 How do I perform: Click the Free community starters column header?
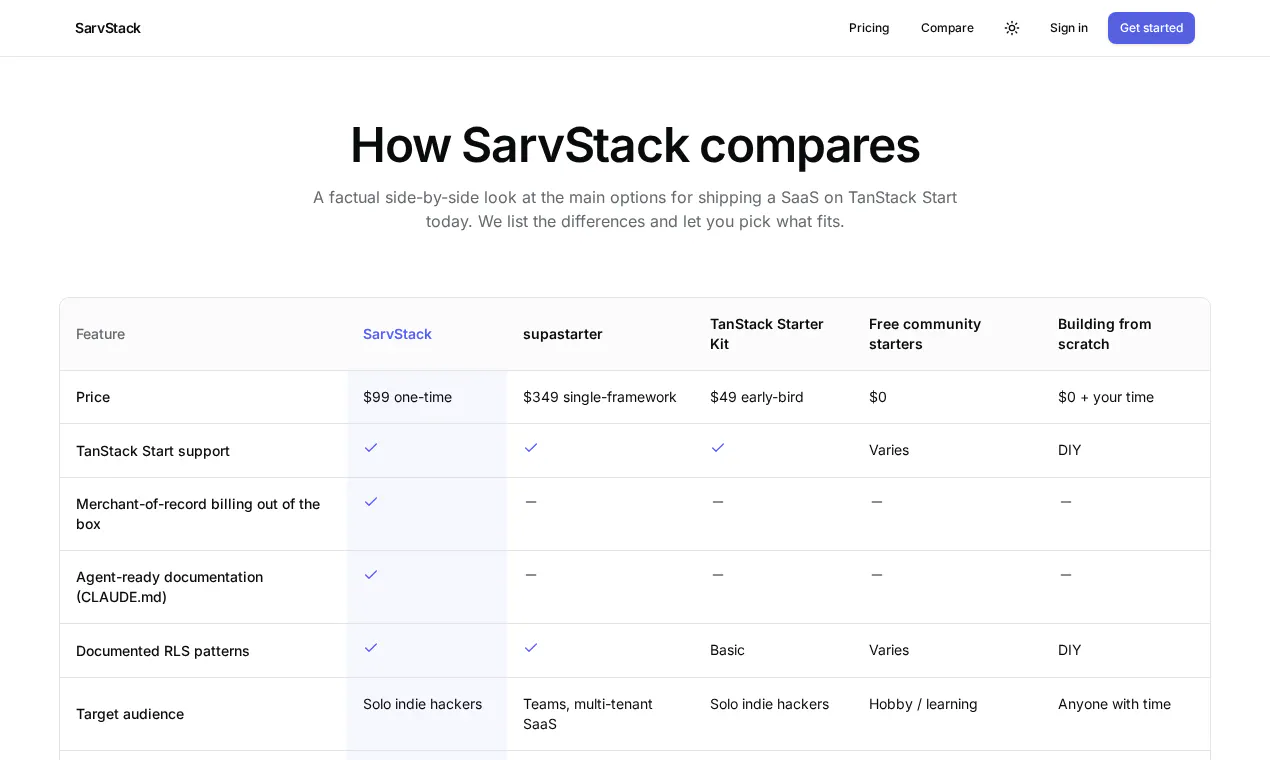(x=925, y=334)
